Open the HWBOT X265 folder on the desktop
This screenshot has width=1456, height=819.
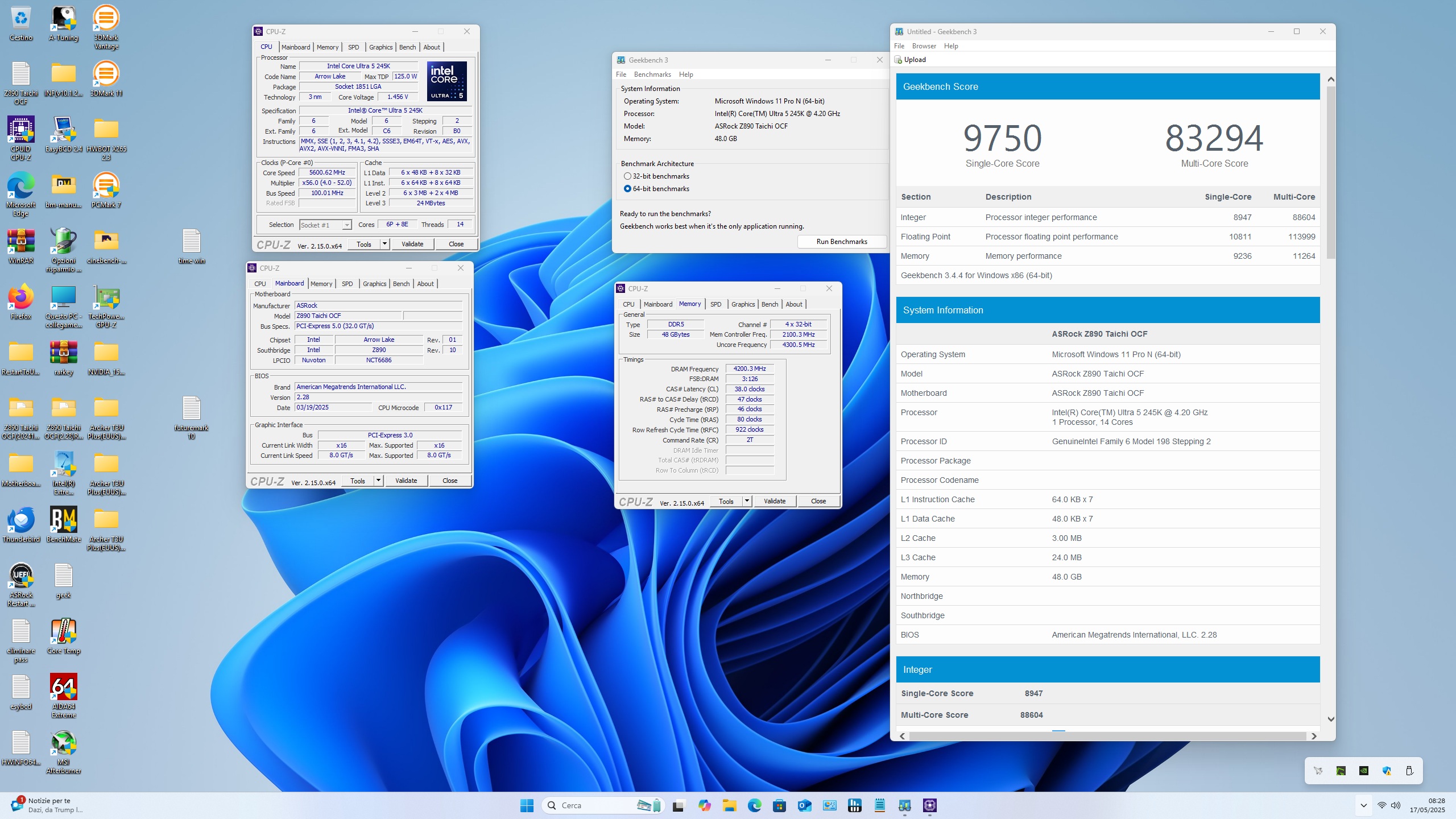pos(106,138)
